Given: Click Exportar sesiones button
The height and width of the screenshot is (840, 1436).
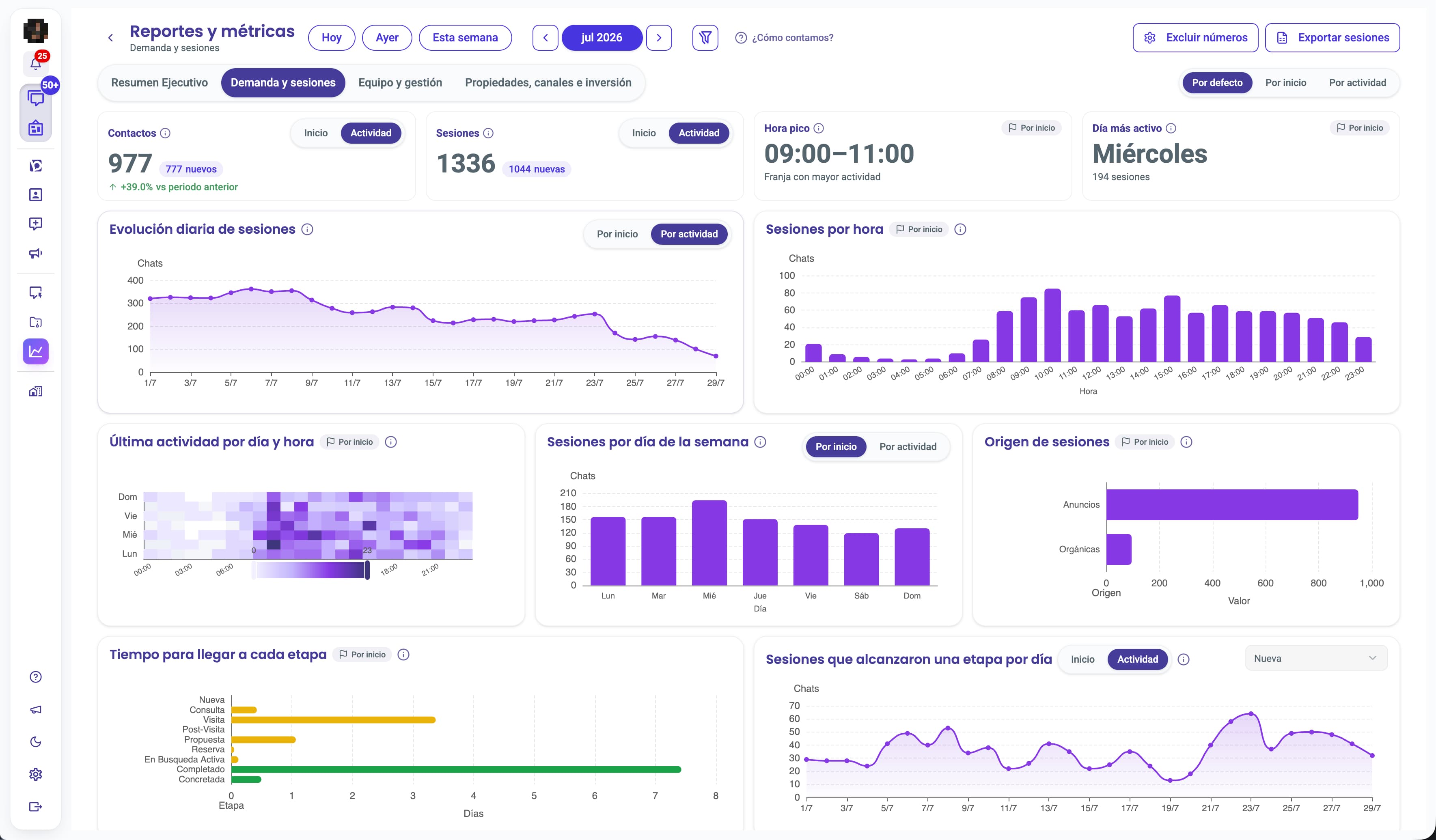Looking at the screenshot, I should coord(1332,38).
